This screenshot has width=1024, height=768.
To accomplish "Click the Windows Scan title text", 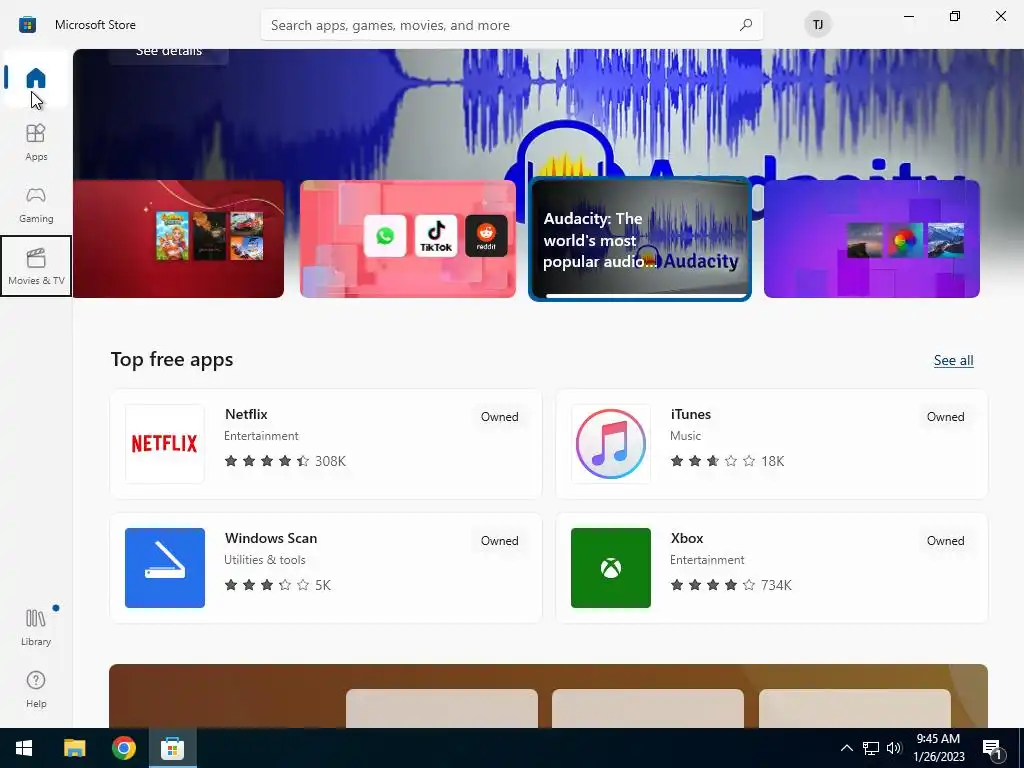I will (x=271, y=538).
